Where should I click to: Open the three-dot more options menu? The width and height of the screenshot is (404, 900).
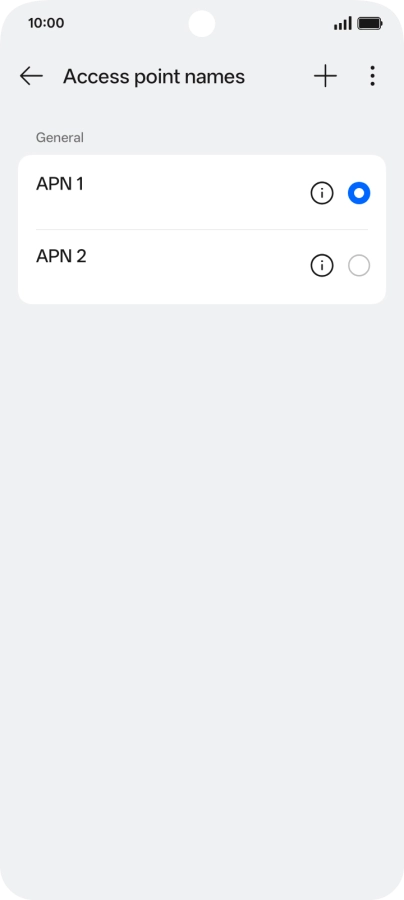372,76
